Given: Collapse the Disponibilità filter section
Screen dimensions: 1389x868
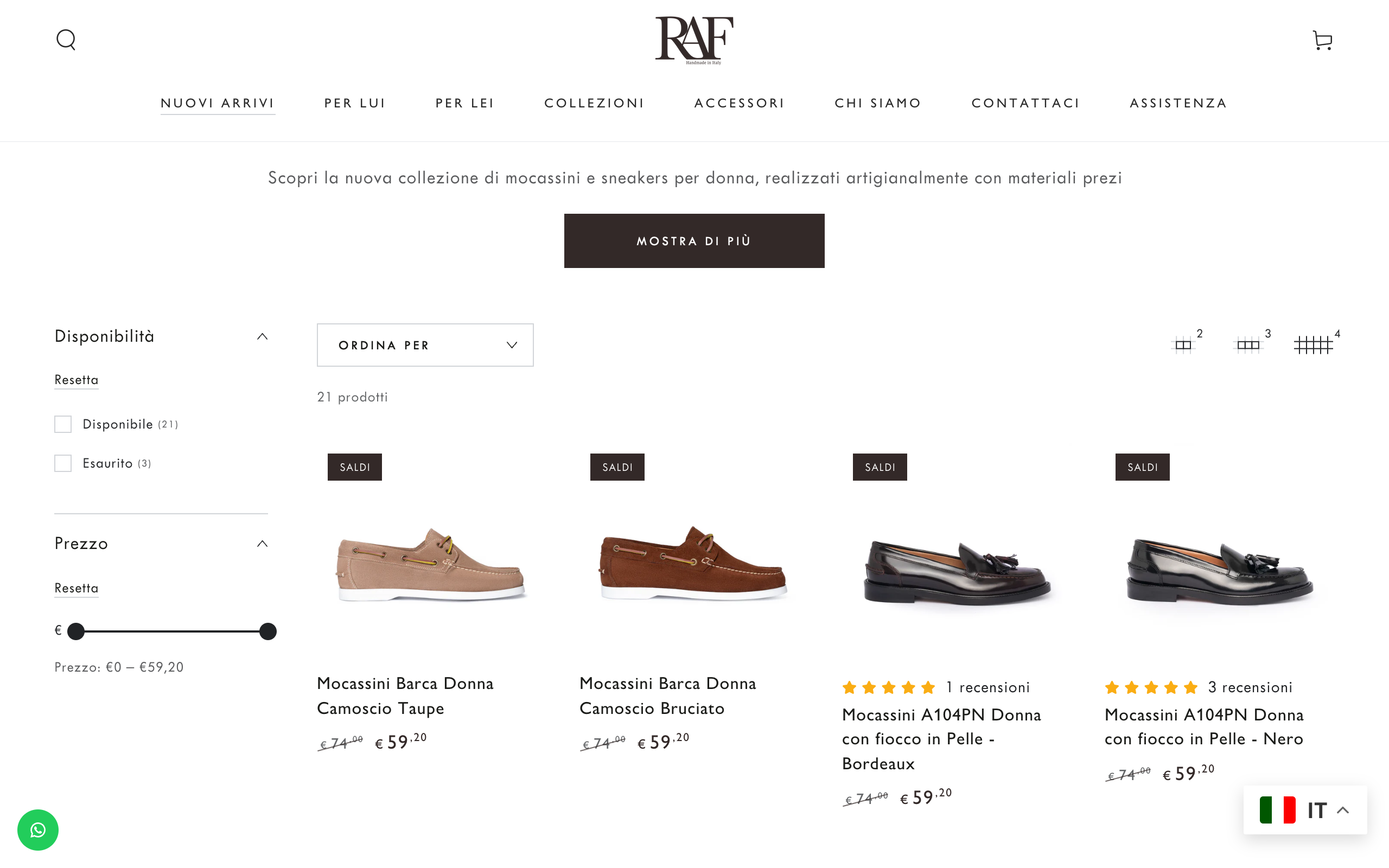Looking at the screenshot, I should [262, 336].
